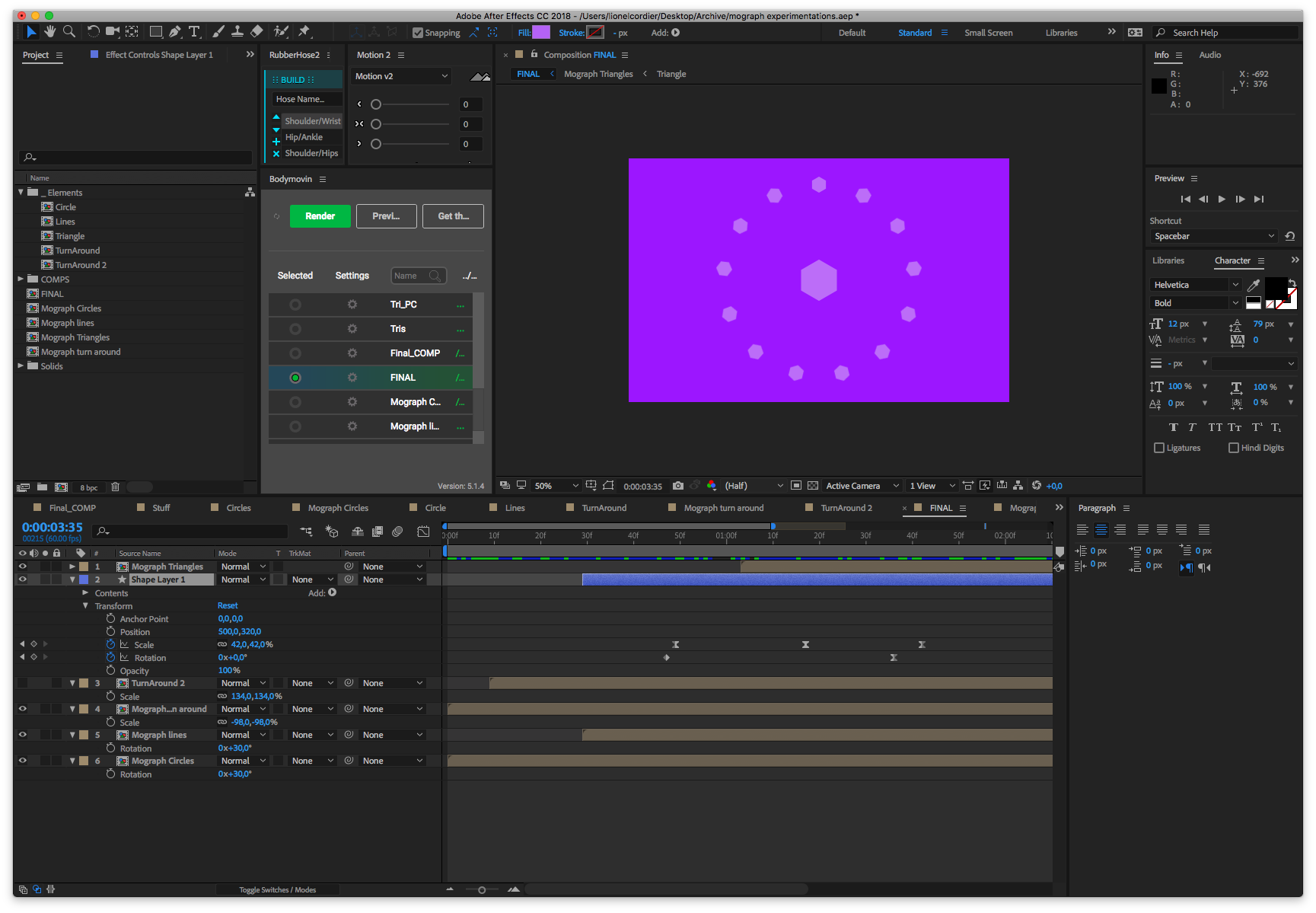Enable the Ligatures checkbox
Image resolution: width=1316 pixels, height=913 pixels.
click(1159, 448)
